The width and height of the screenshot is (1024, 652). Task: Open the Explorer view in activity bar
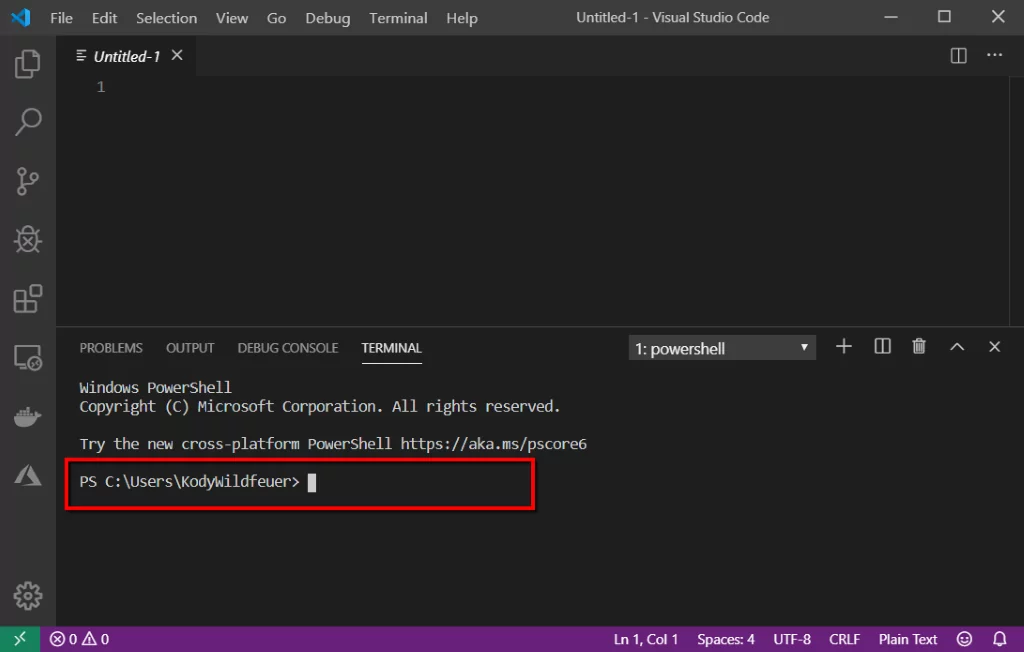27,63
